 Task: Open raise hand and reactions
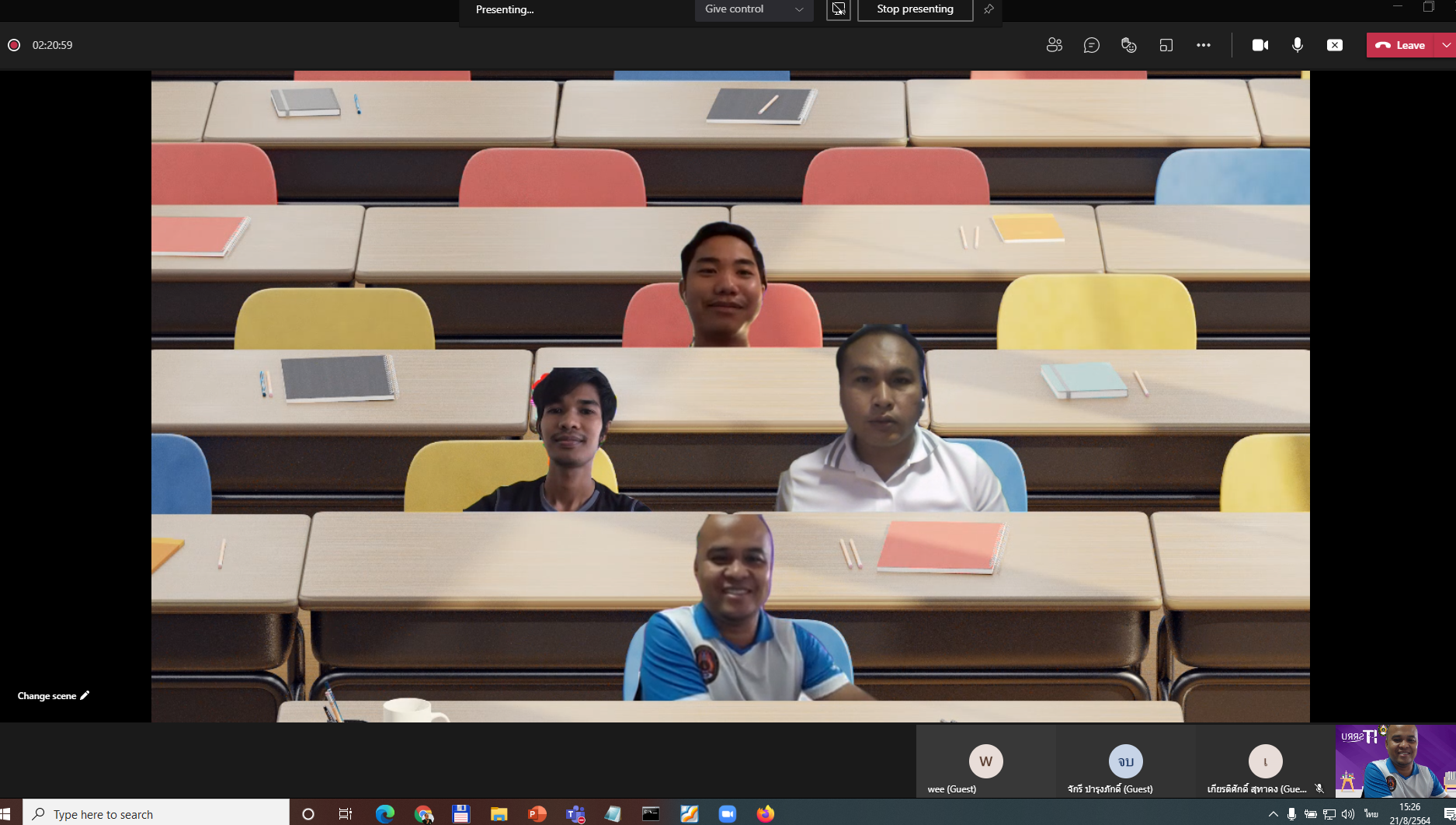(1128, 45)
